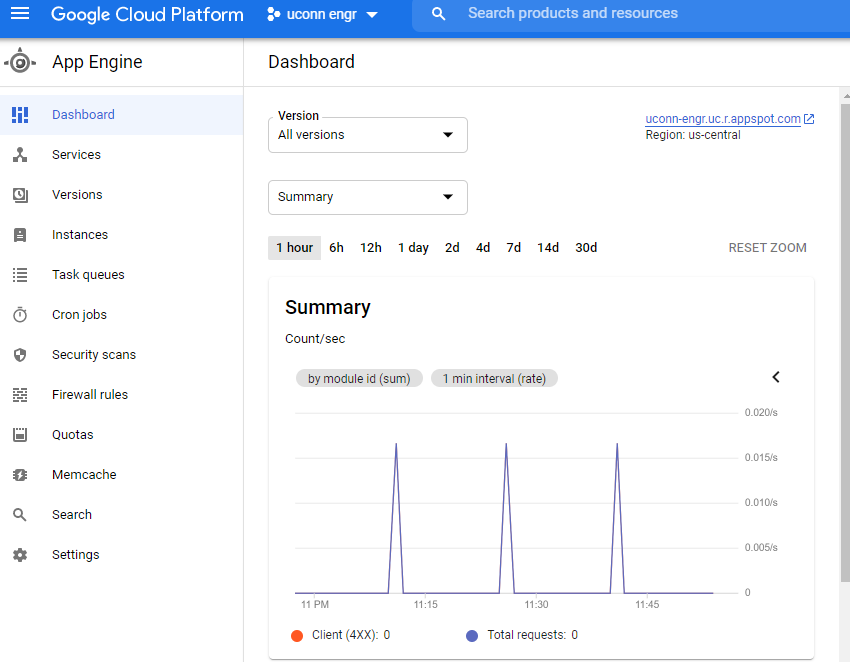Image resolution: width=850 pixels, height=662 pixels.
Task: Open uconn-engr.uc.r.appspot.com link
Action: point(723,119)
